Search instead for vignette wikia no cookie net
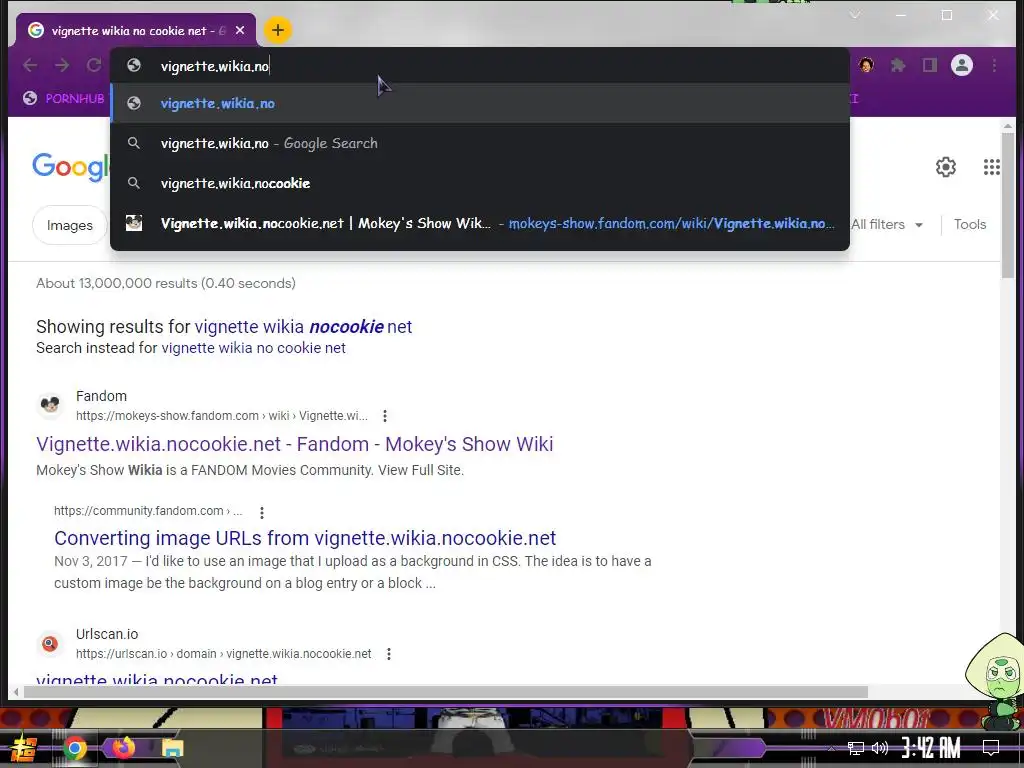1024x768 pixels. 253,348
